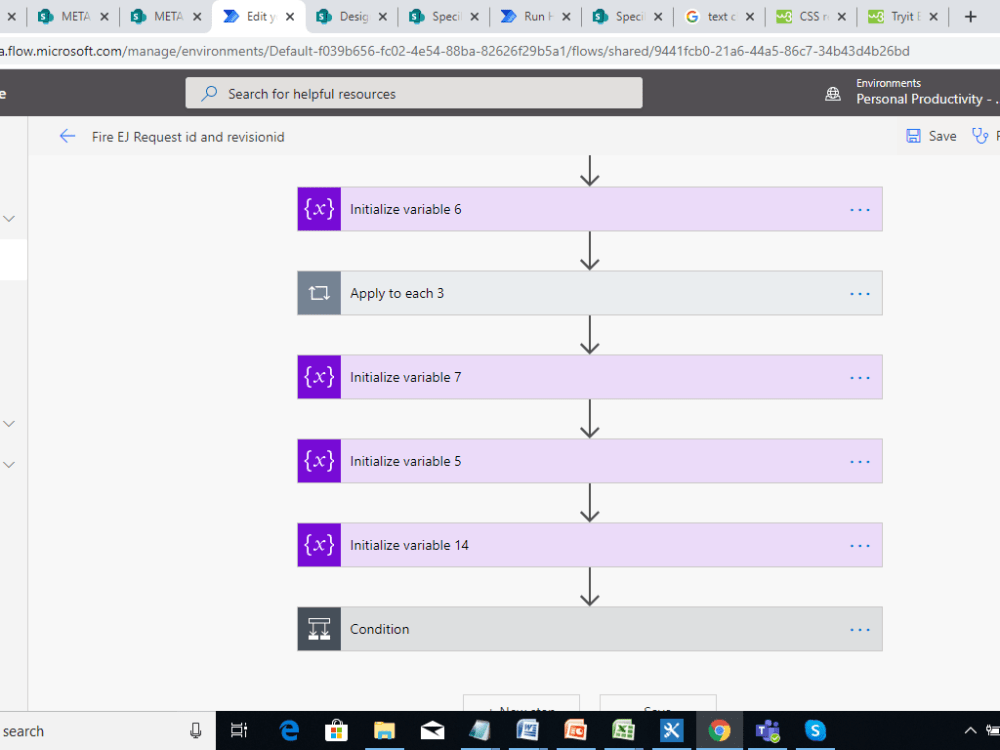Image resolution: width=1000 pixels, height=750 pixels.
Task: Click the New step button
Action: [520, 708]
